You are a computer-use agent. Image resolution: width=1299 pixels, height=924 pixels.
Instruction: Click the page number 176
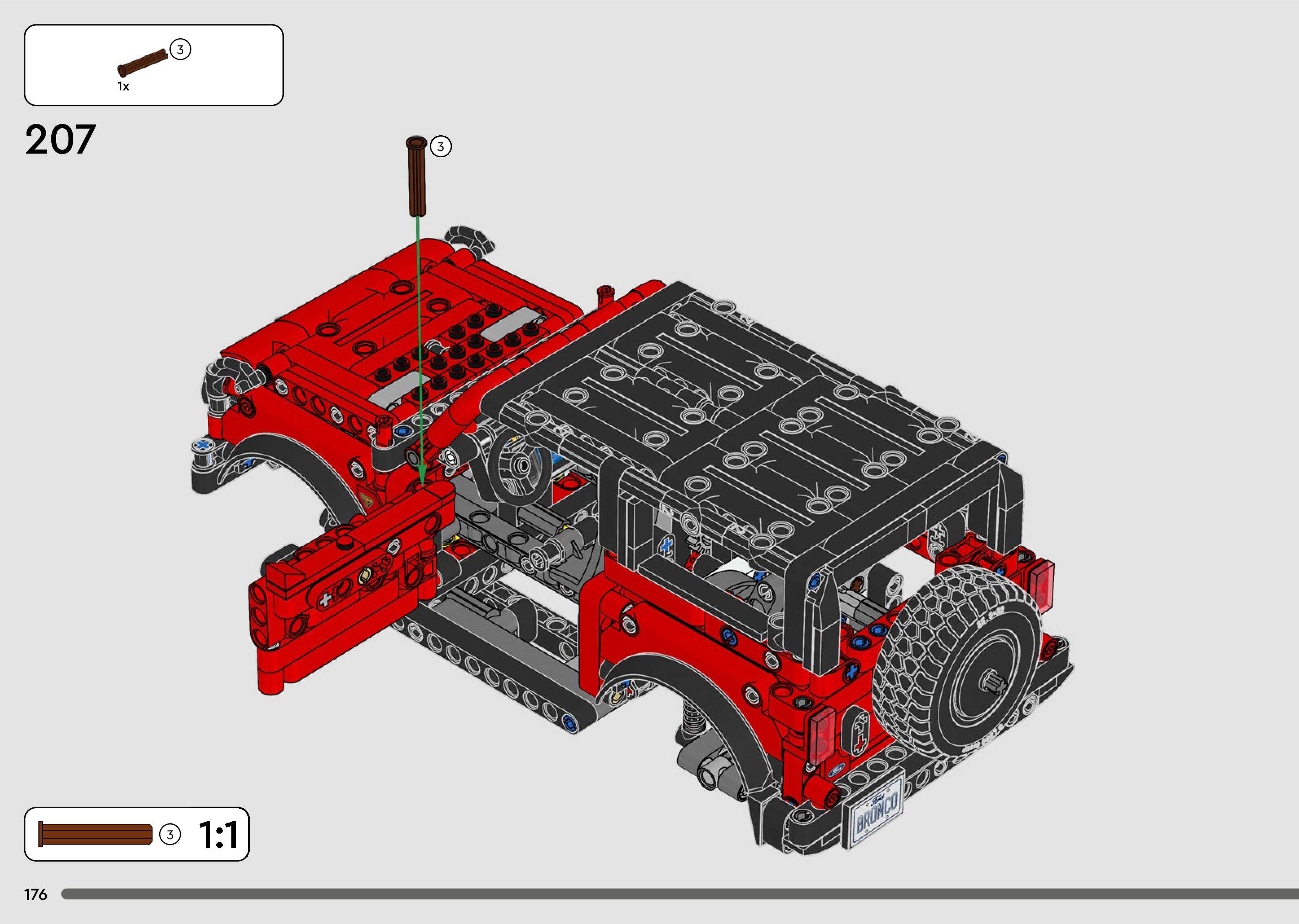pyautogui.click(x=35, y=895)
